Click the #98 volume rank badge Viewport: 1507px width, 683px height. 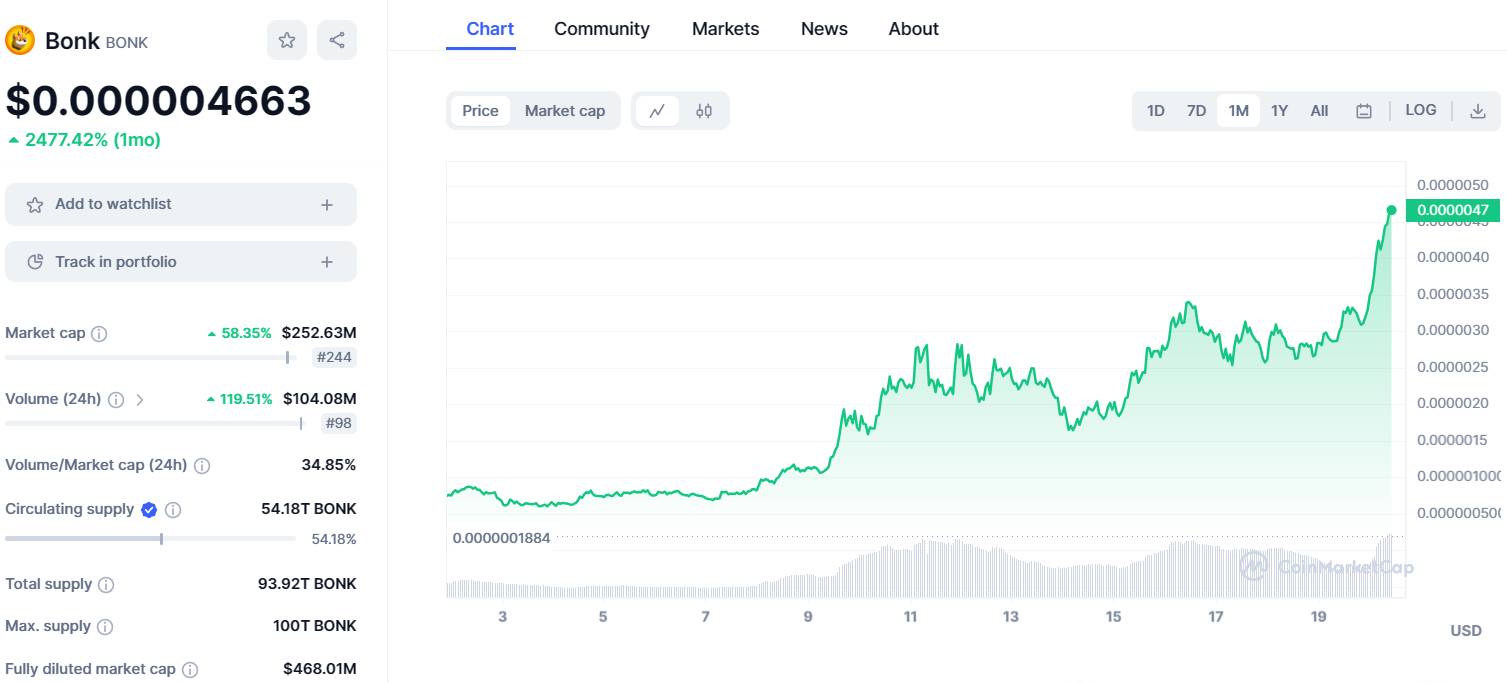(338, 423)
